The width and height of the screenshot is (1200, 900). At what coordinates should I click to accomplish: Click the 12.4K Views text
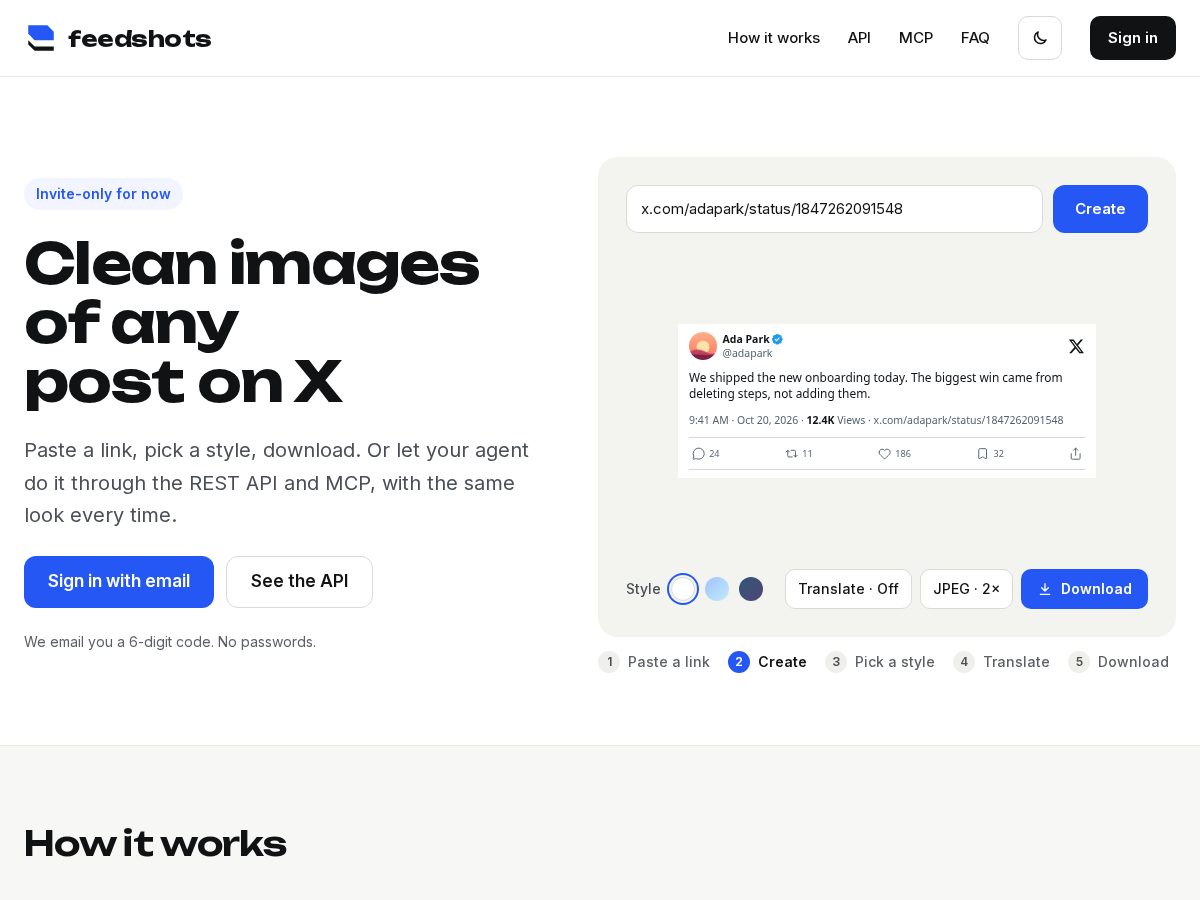pos(836,420)
